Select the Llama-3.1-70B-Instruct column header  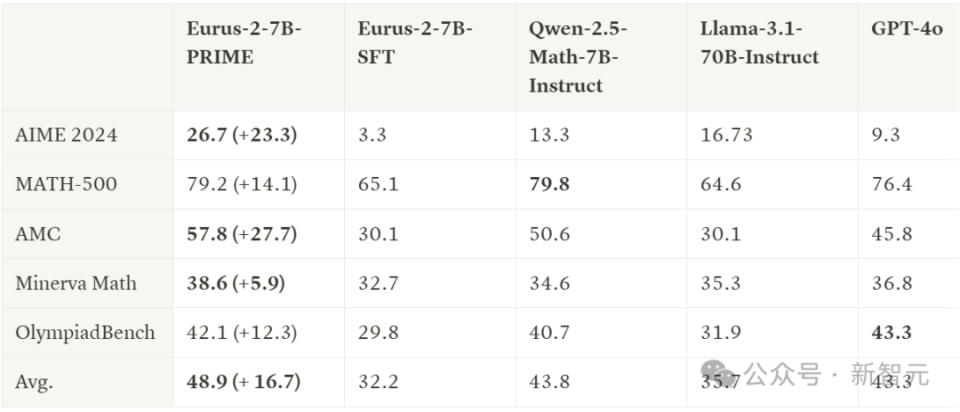pyautogui.click(x=759, y=43)
